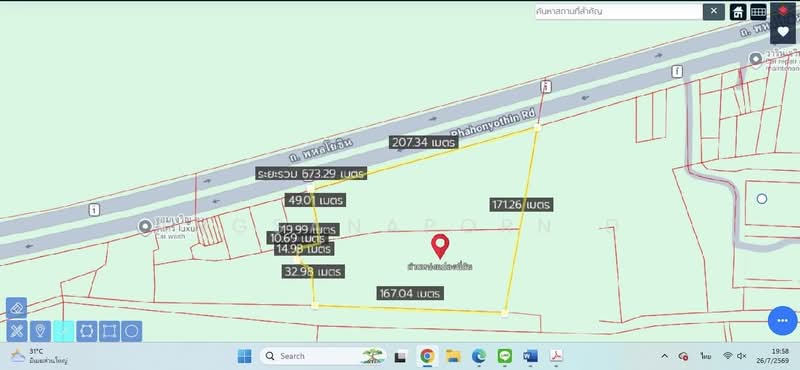Open the home icon in top toolbar

pos(738,12)
